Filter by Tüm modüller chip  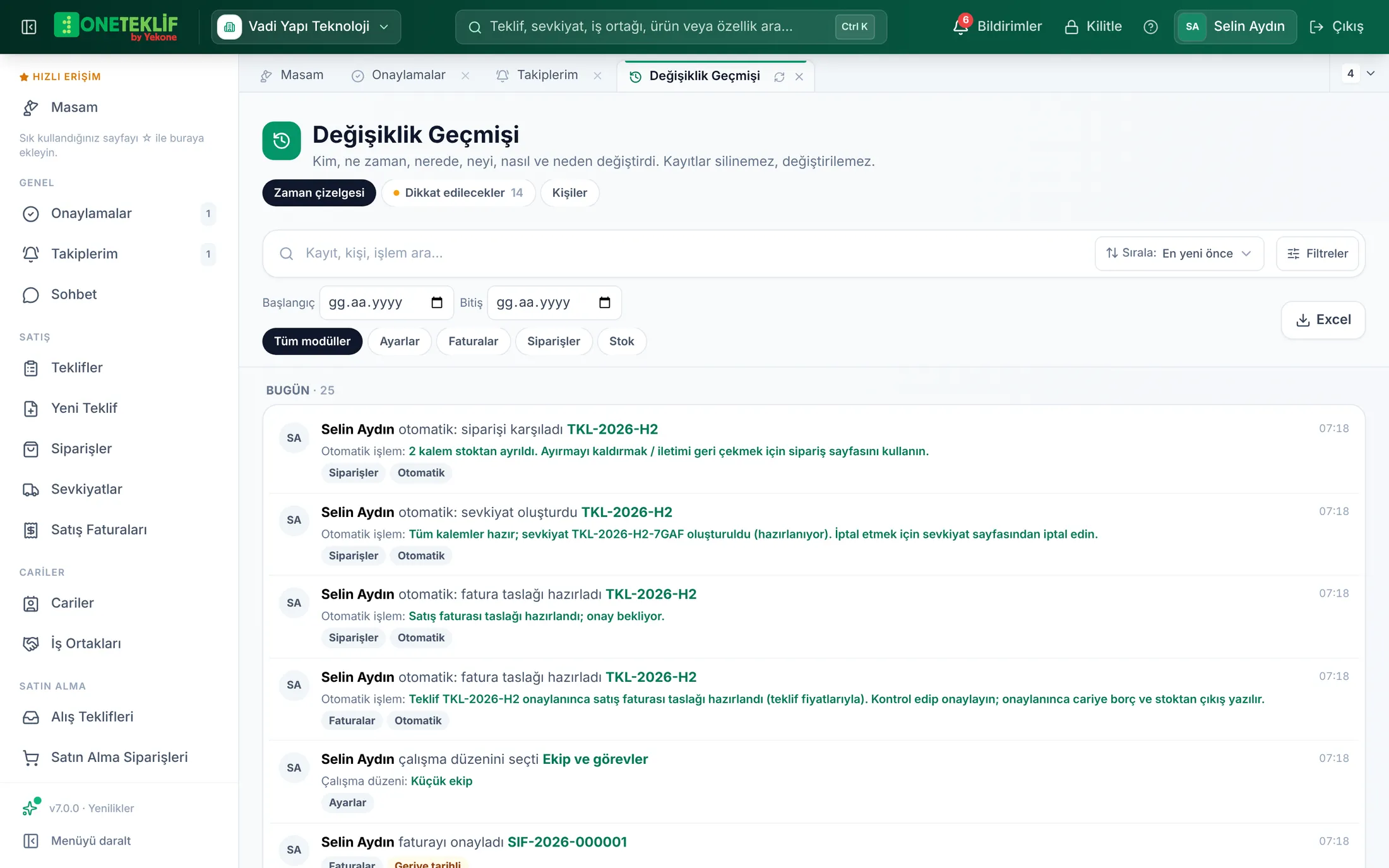[x=312, y=341]
